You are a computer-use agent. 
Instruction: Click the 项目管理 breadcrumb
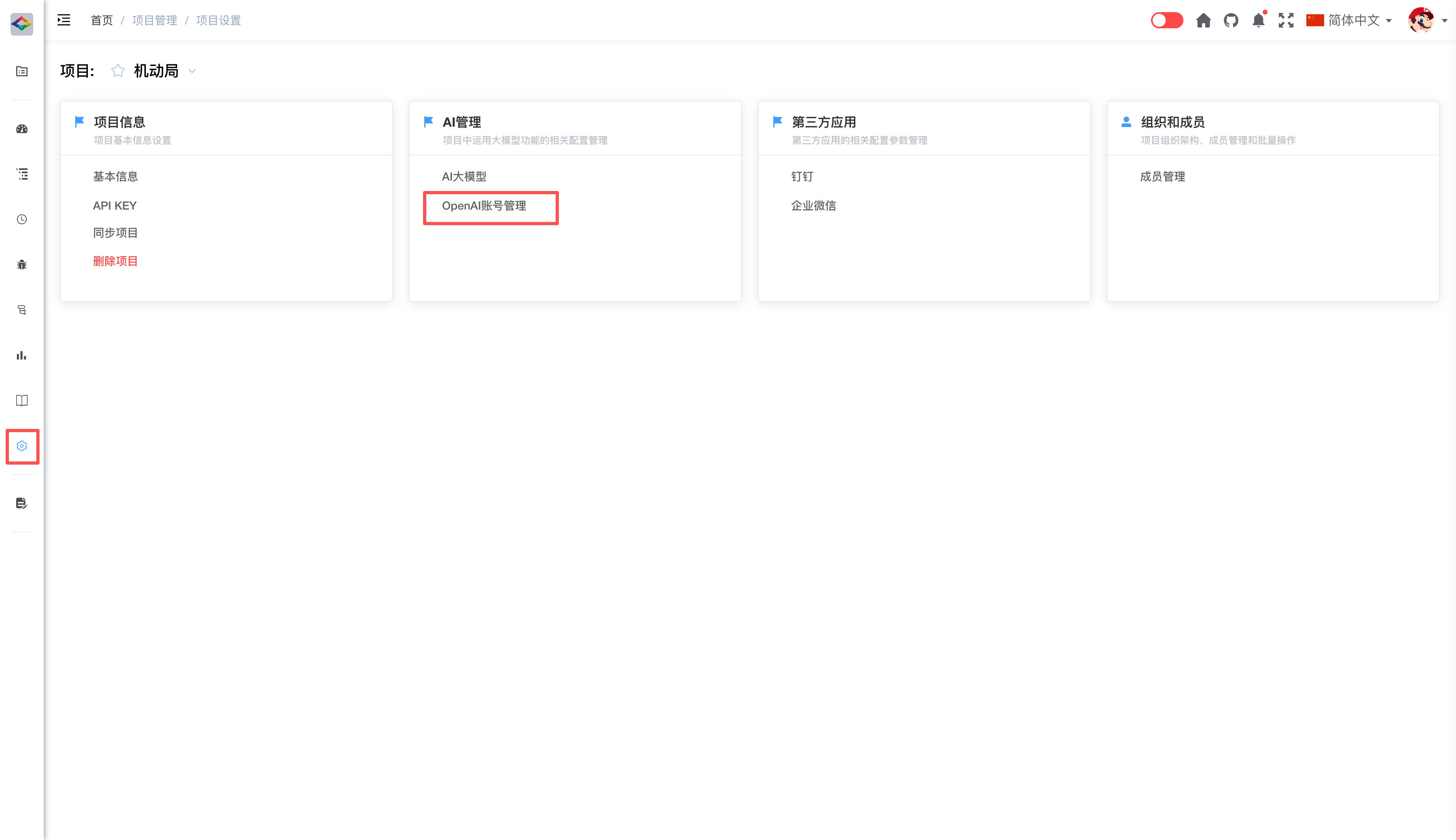154,21
